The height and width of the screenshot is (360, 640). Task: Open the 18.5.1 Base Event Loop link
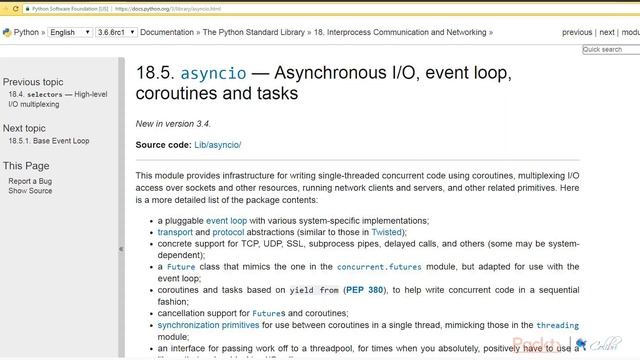point(49,141)
